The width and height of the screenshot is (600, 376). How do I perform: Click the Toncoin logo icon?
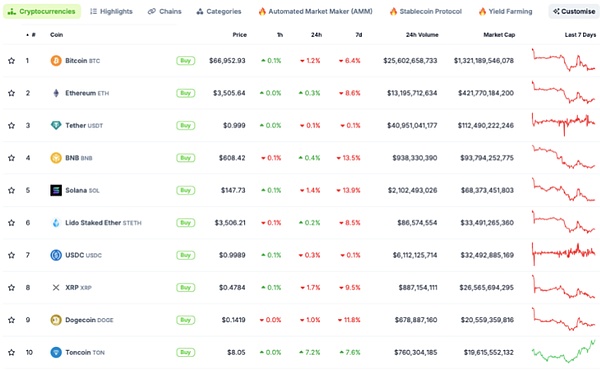pos(56,352)
